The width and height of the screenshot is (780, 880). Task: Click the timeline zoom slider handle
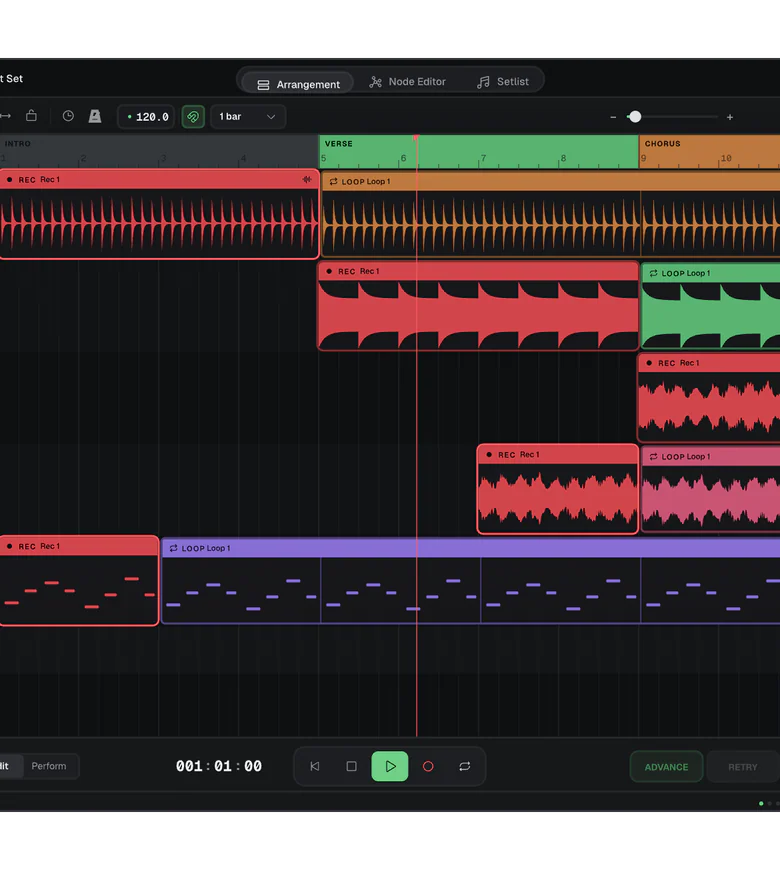(x=635, y=117)
